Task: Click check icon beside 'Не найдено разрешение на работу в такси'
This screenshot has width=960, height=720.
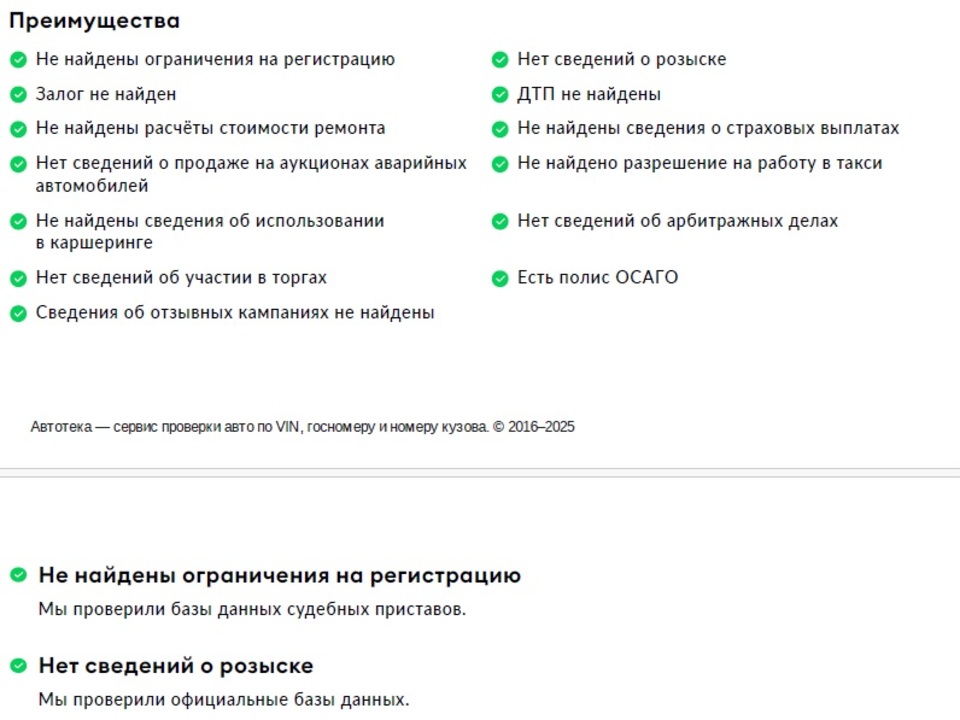Action: (500, 163)
